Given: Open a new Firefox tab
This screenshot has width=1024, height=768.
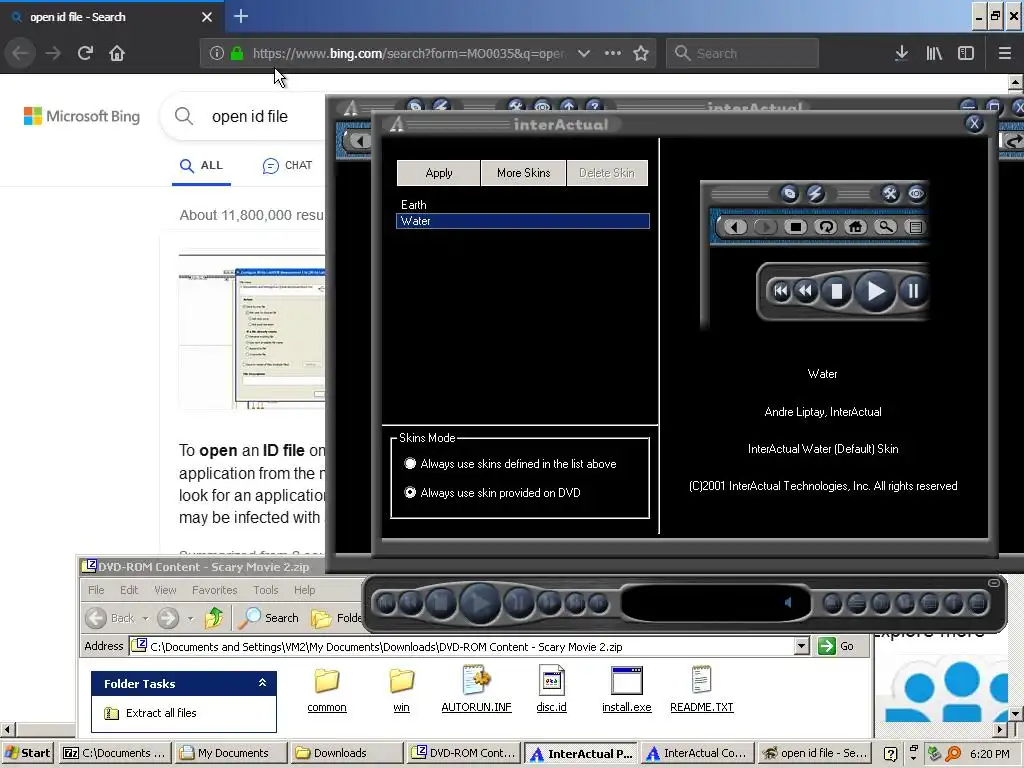Looking at the screenshot, I should [x=240, y=16].
